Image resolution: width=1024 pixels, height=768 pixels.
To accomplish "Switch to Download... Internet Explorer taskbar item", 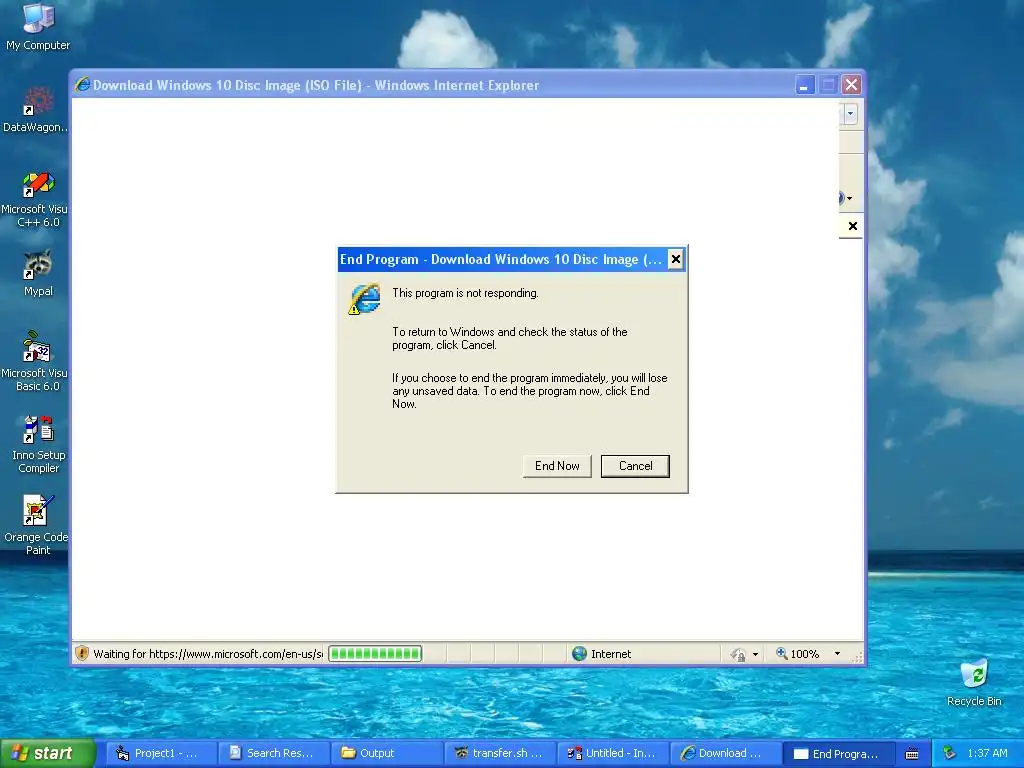I will [x=726, y=754].
